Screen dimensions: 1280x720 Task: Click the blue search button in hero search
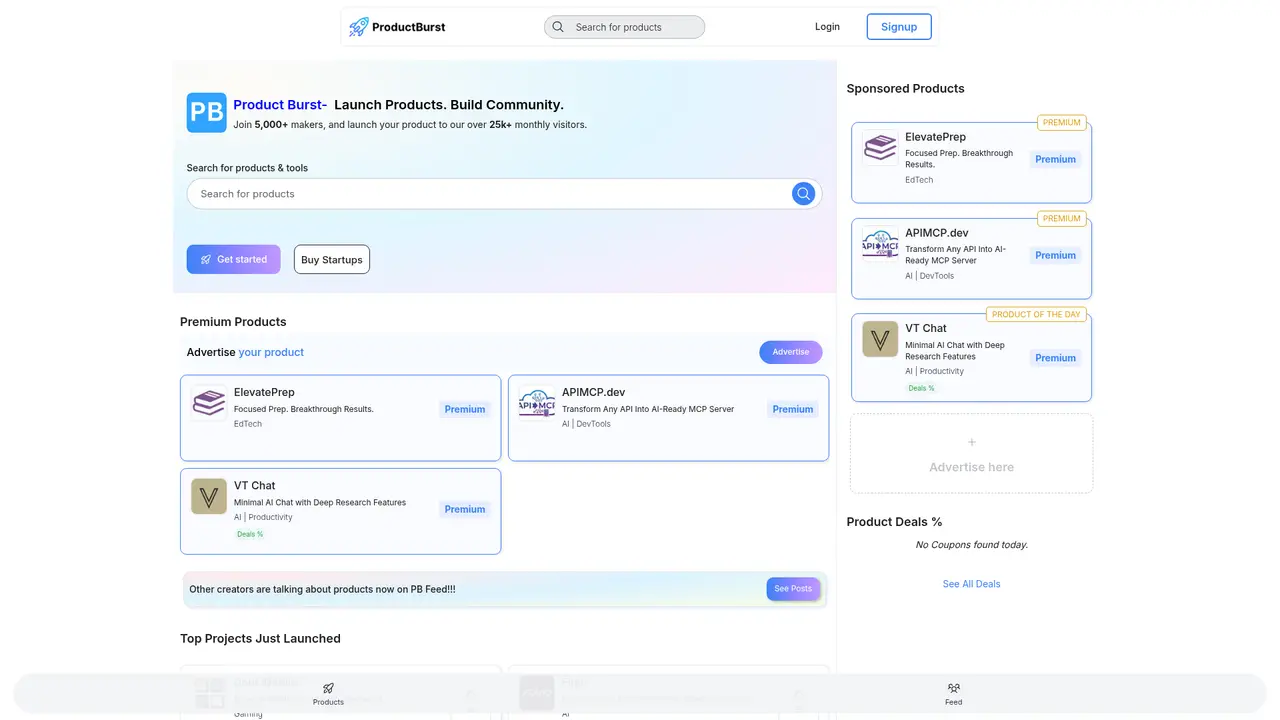click(x=803, y=194)
